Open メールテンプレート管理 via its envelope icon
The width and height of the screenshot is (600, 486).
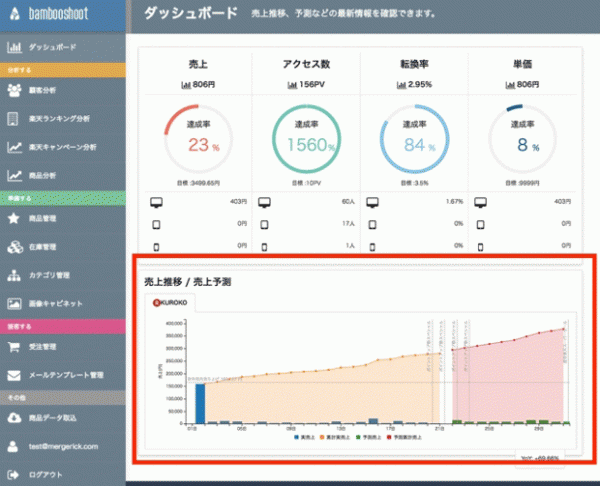click(x=14, y=375)
